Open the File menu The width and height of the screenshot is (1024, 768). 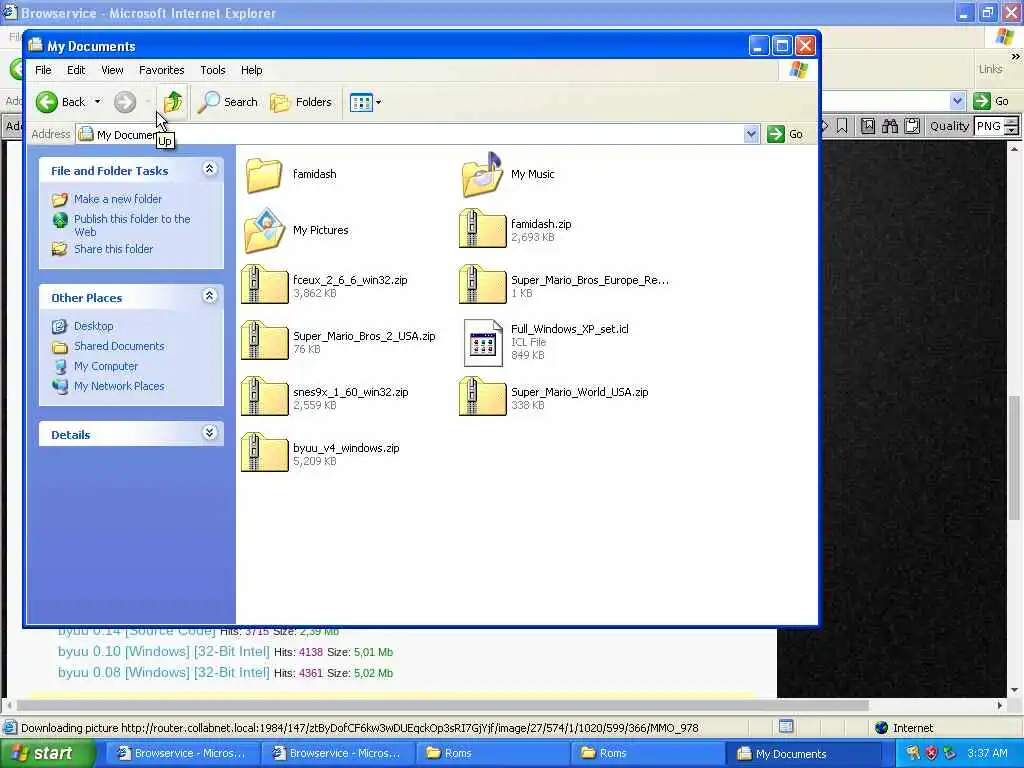tap(43, 70)
